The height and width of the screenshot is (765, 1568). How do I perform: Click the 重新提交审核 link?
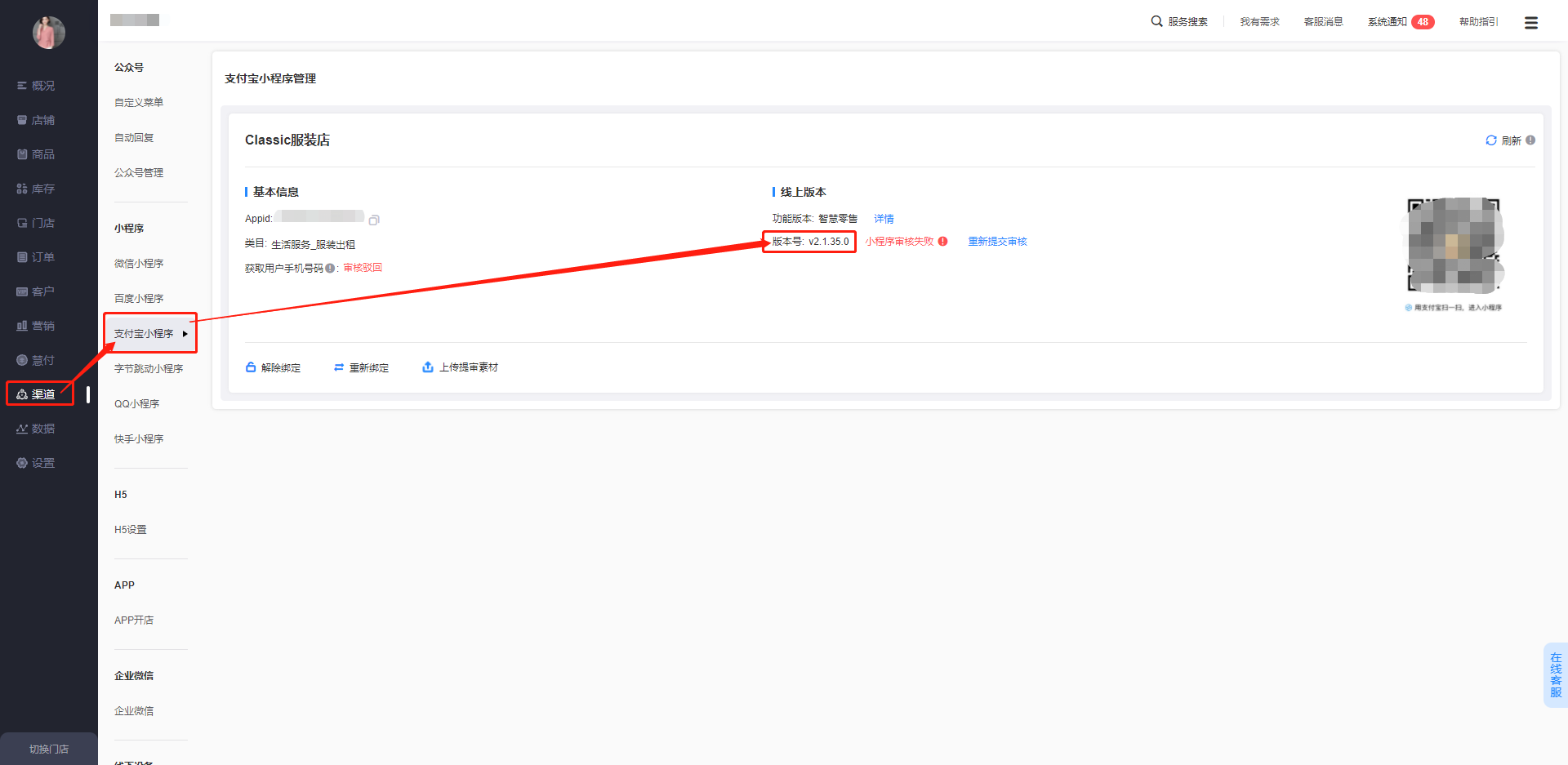997,242
